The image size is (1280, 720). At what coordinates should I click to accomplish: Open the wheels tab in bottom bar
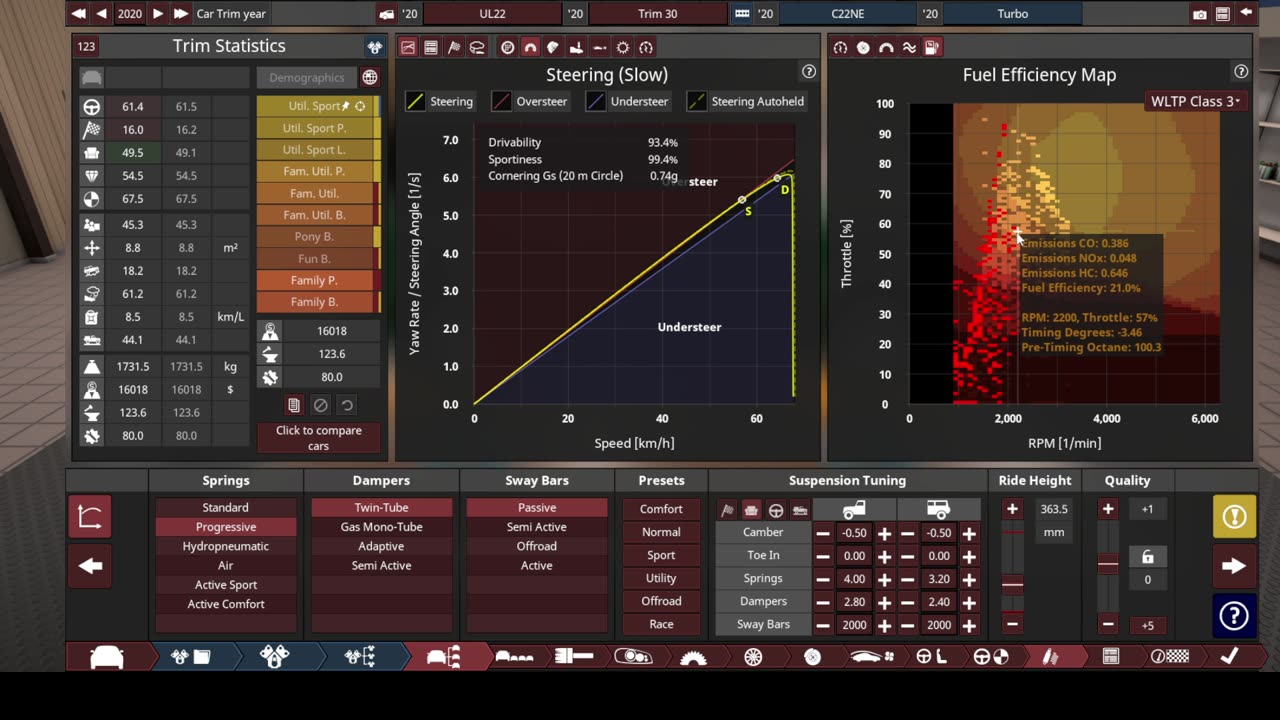753,657
